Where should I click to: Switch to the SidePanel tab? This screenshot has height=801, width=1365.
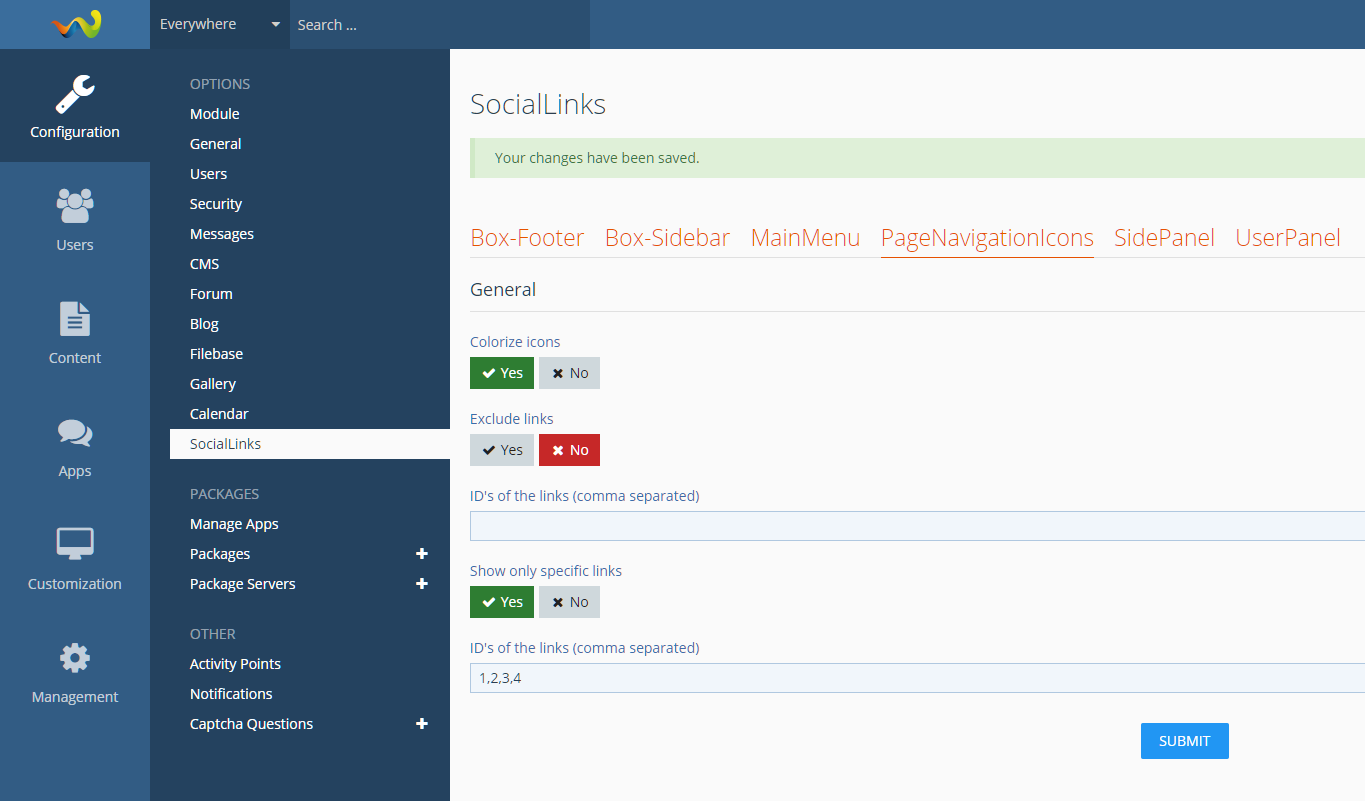click(1164, 238)
